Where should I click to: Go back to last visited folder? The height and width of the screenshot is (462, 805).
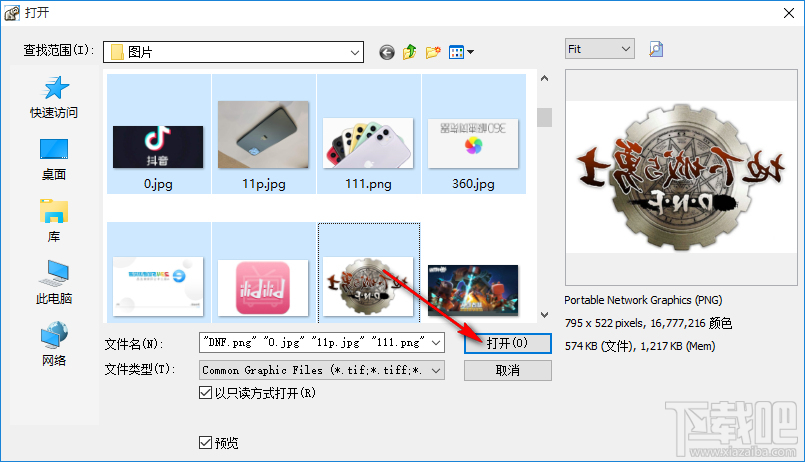point(387,52)
